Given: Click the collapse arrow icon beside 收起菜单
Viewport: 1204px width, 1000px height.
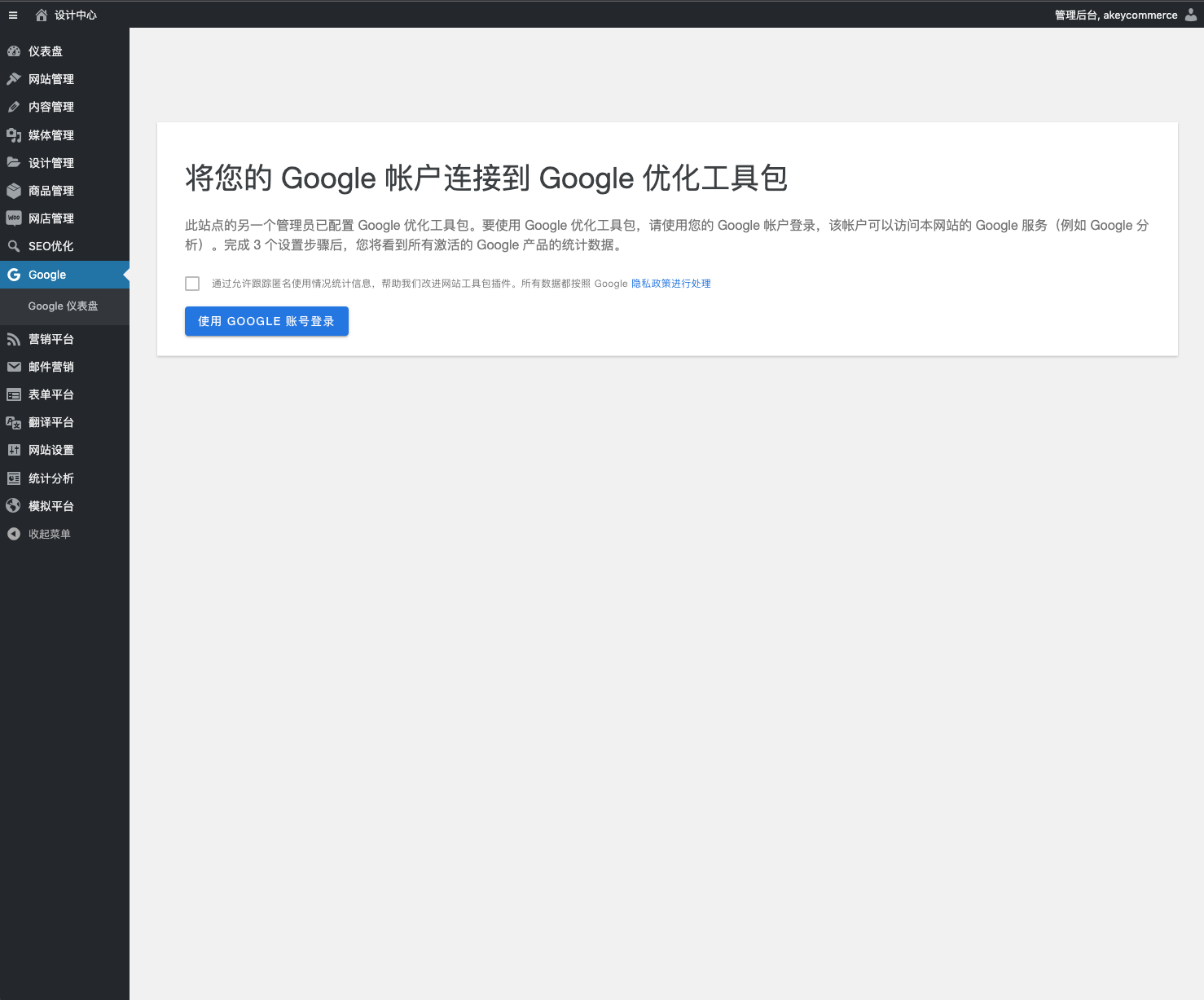Looking at the screenshot, I should (14, 534).
